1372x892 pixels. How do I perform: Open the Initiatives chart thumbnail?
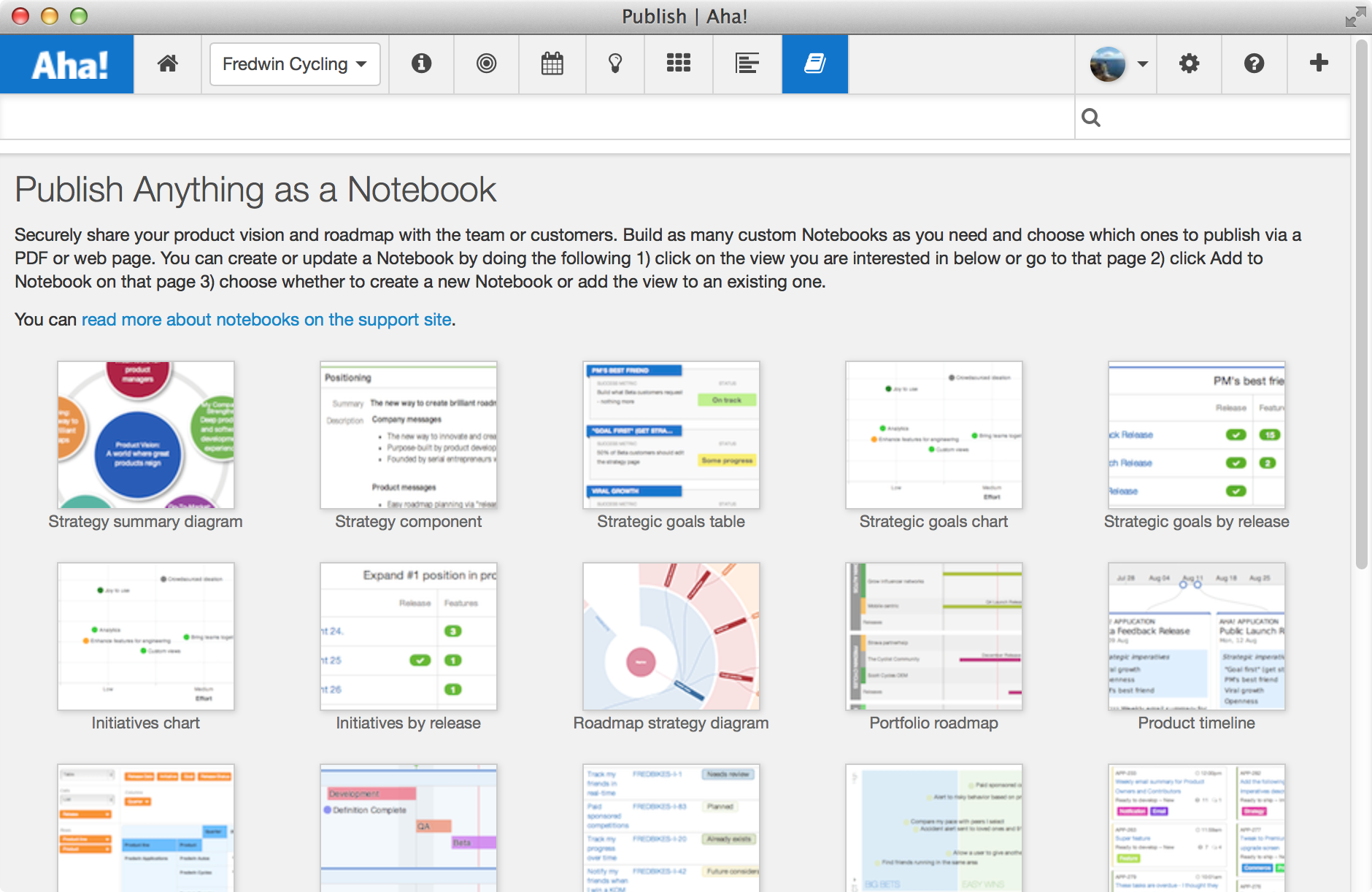click(146, 637)
